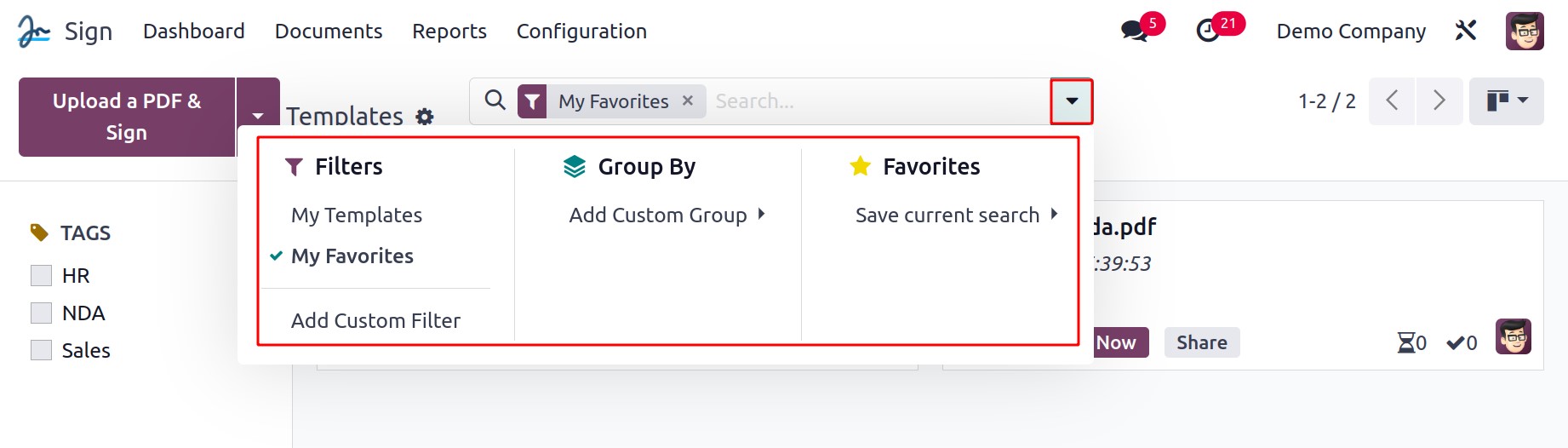Click the Templates settings gear icon
The image size is (1568, 448).
pyautogui.click(x=425, y=117)
